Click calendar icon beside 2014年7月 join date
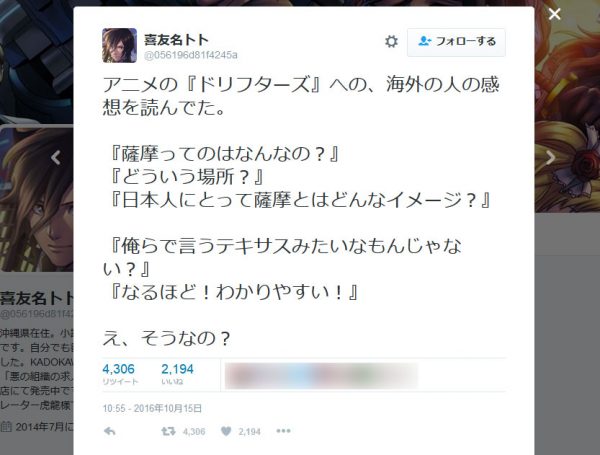This screenshot has height=455, width=600. (x=6, y=426)
